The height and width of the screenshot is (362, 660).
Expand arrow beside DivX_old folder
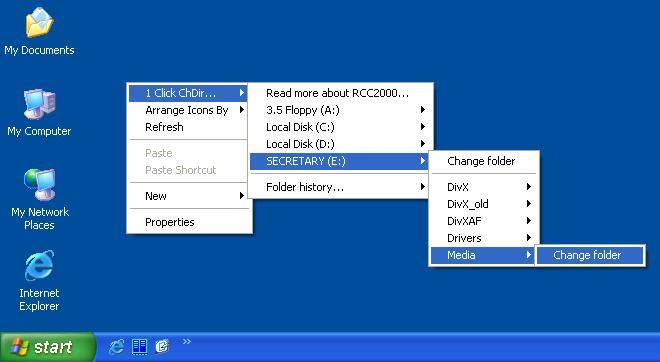[529, 204]
